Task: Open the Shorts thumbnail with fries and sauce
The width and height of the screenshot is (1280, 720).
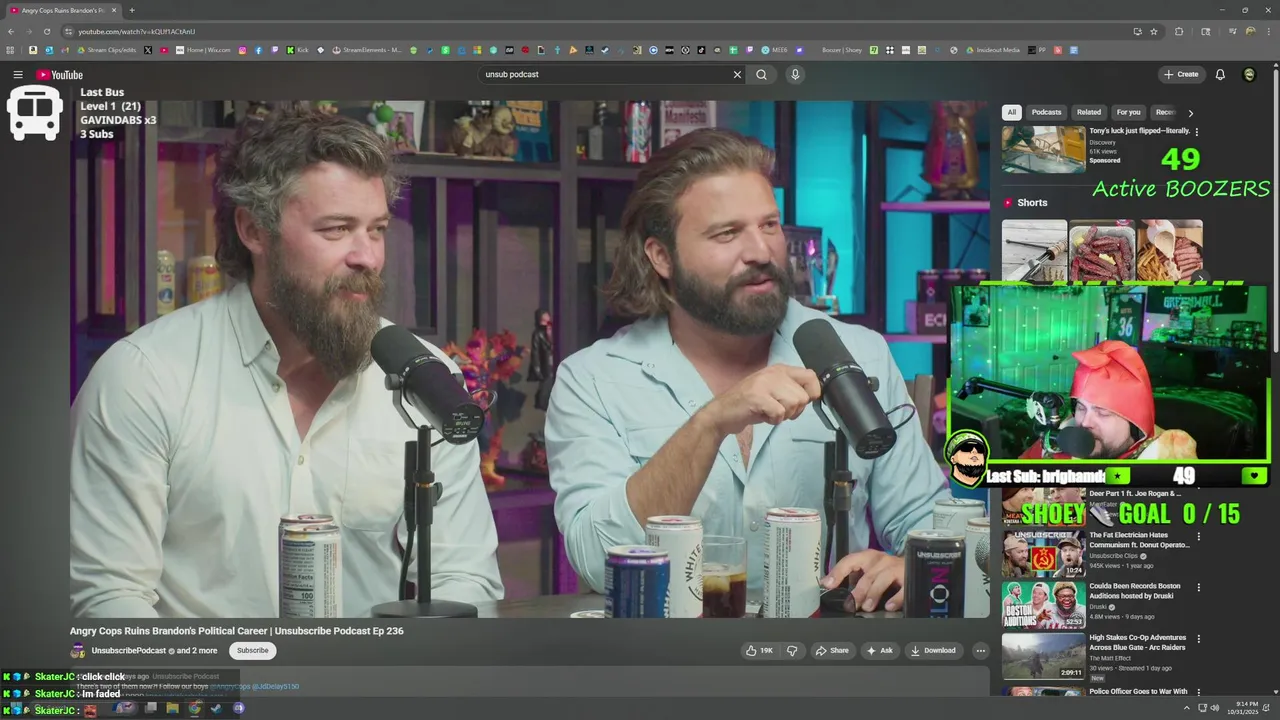Action: tap(1169, 251)
